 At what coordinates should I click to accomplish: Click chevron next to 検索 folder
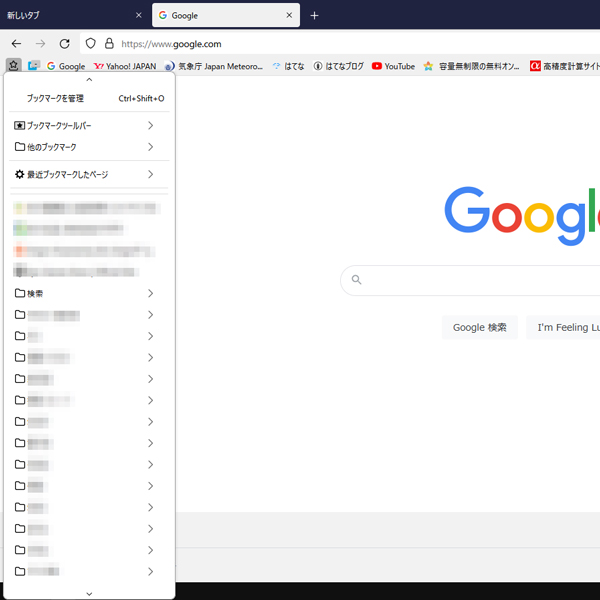(150, 293)
